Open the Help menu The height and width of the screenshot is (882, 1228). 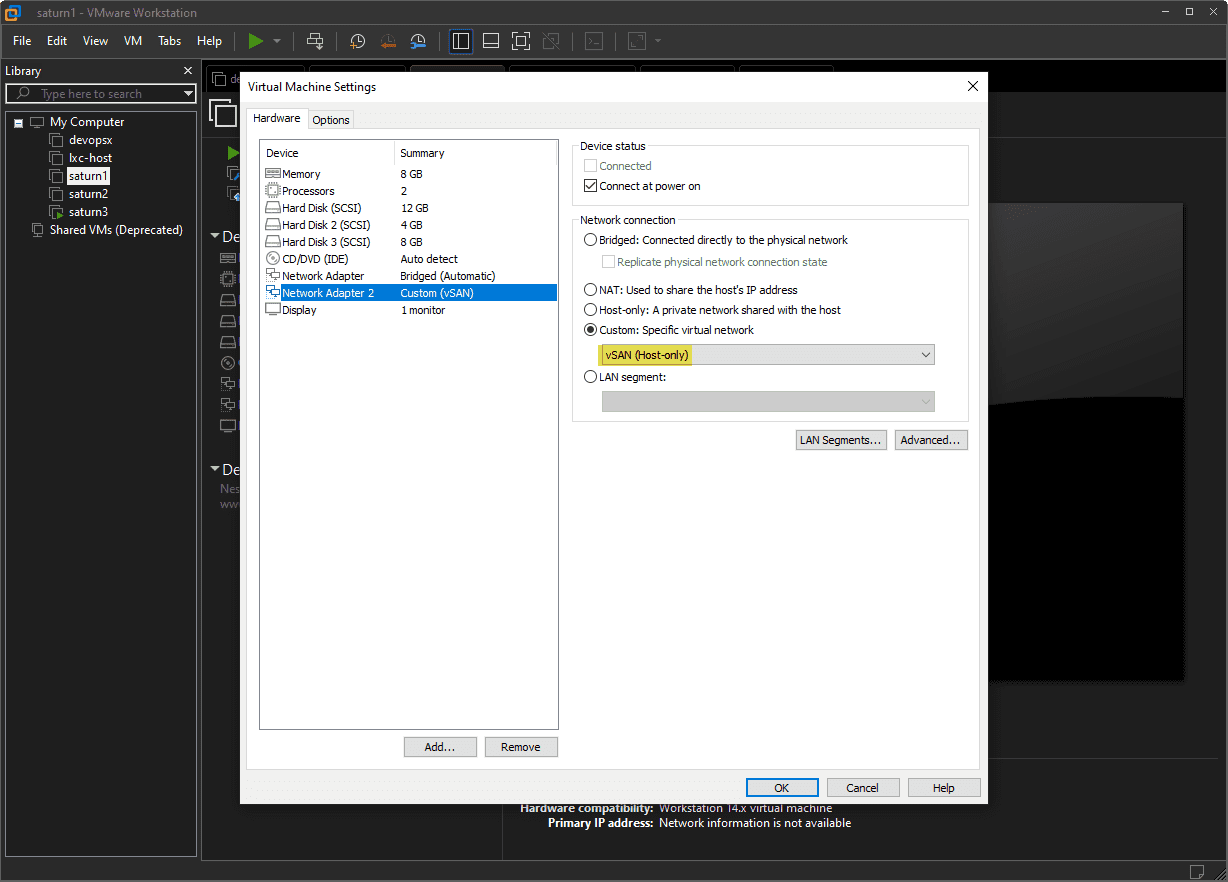pyautogui.click(x=209, y=41)
